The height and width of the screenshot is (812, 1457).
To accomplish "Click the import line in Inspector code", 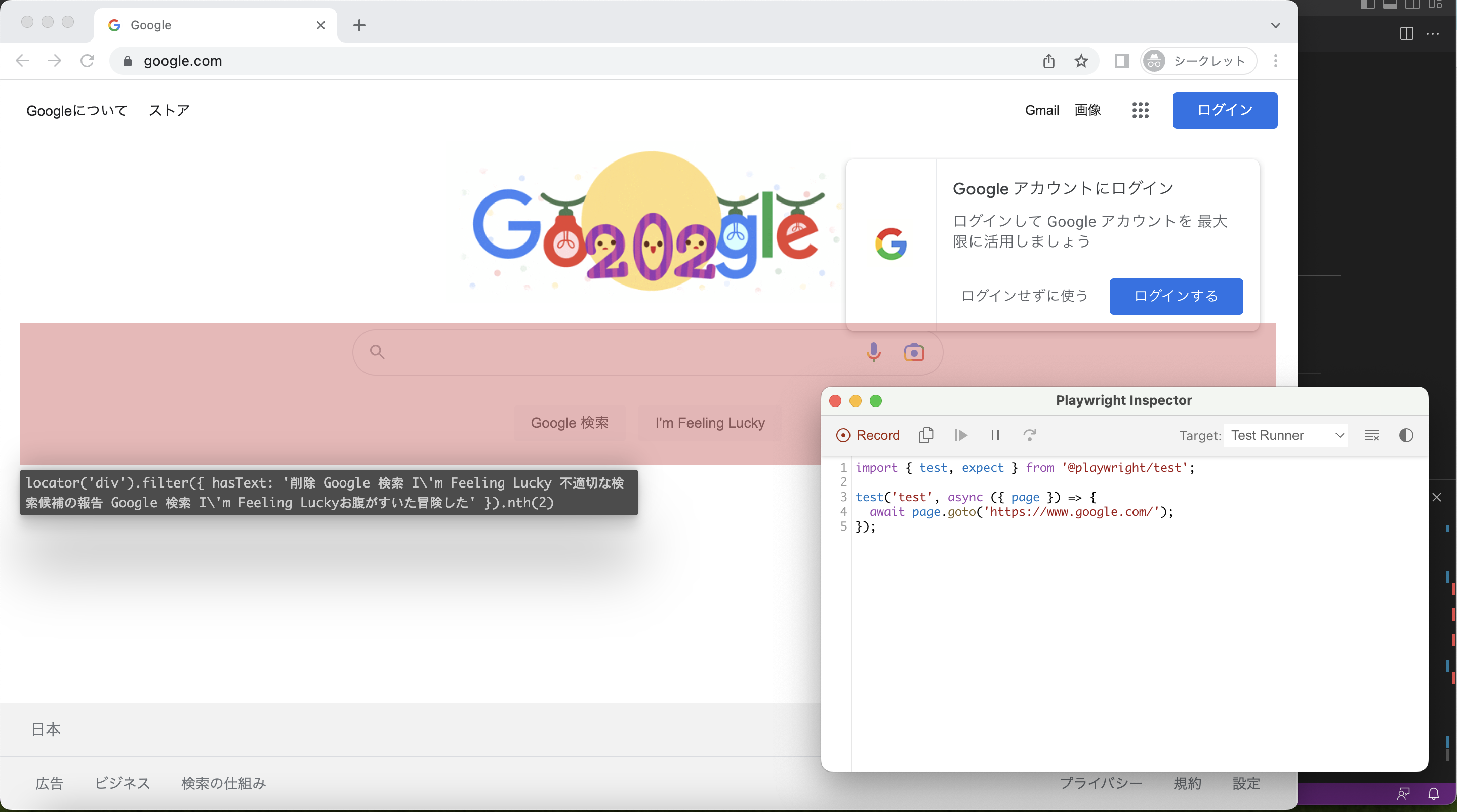I will [1025, 468].
